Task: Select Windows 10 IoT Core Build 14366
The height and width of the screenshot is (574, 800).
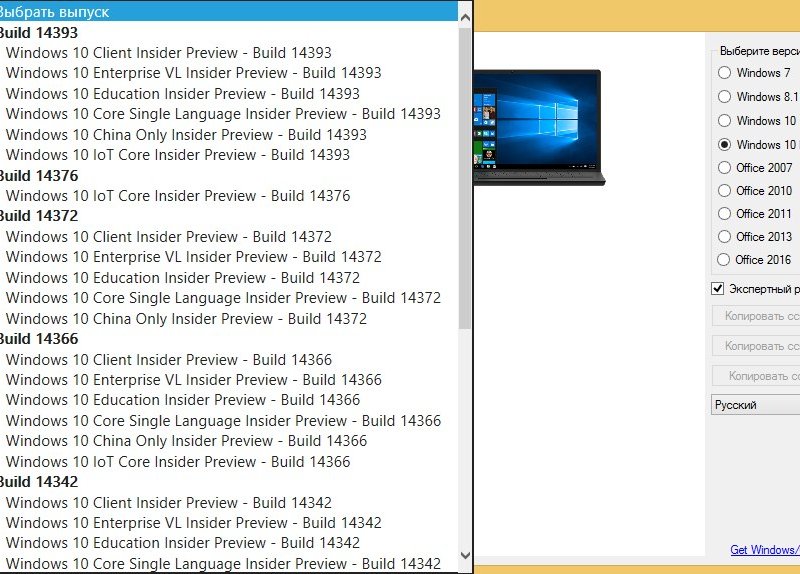Action: coord(178,462)
